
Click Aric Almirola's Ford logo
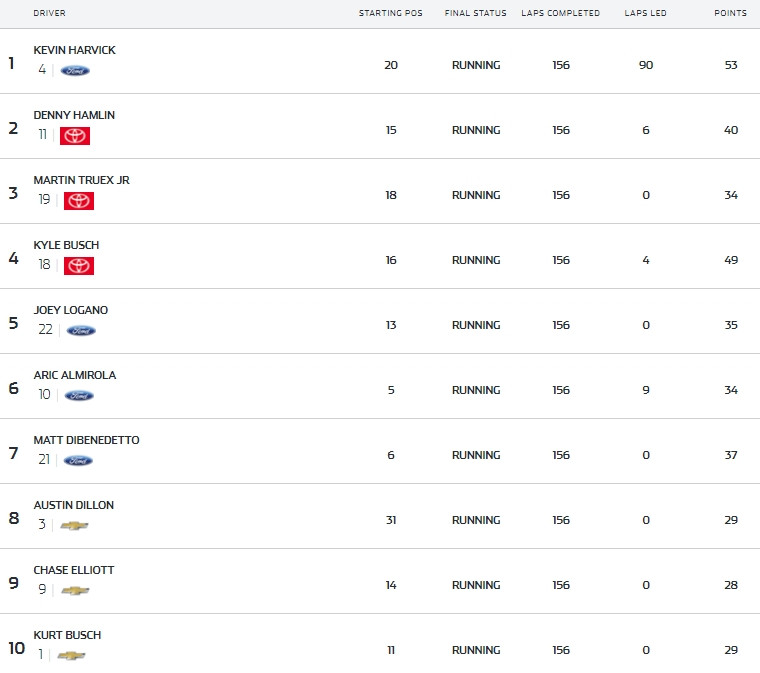click(x=79, y=395)
